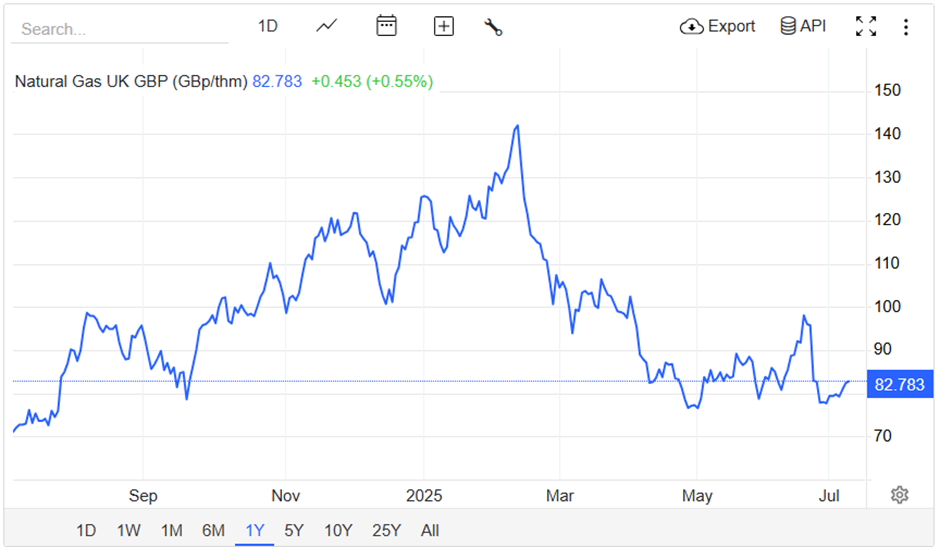Toggle fullscreen chart view
The width and height of the screenshot is (940, 547).
point(866,26)
